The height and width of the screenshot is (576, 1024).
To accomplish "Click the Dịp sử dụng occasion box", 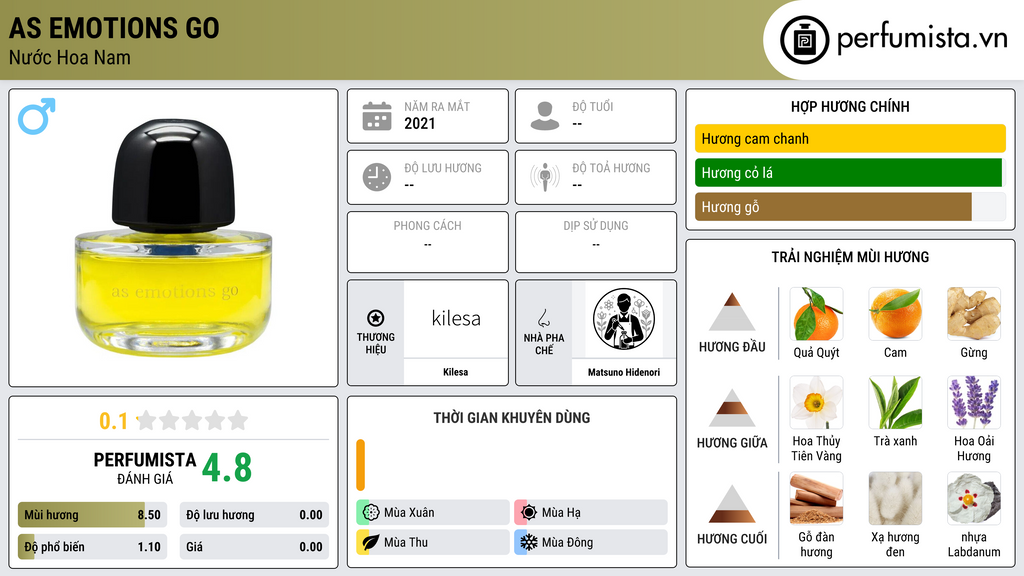I will [596, 242].
